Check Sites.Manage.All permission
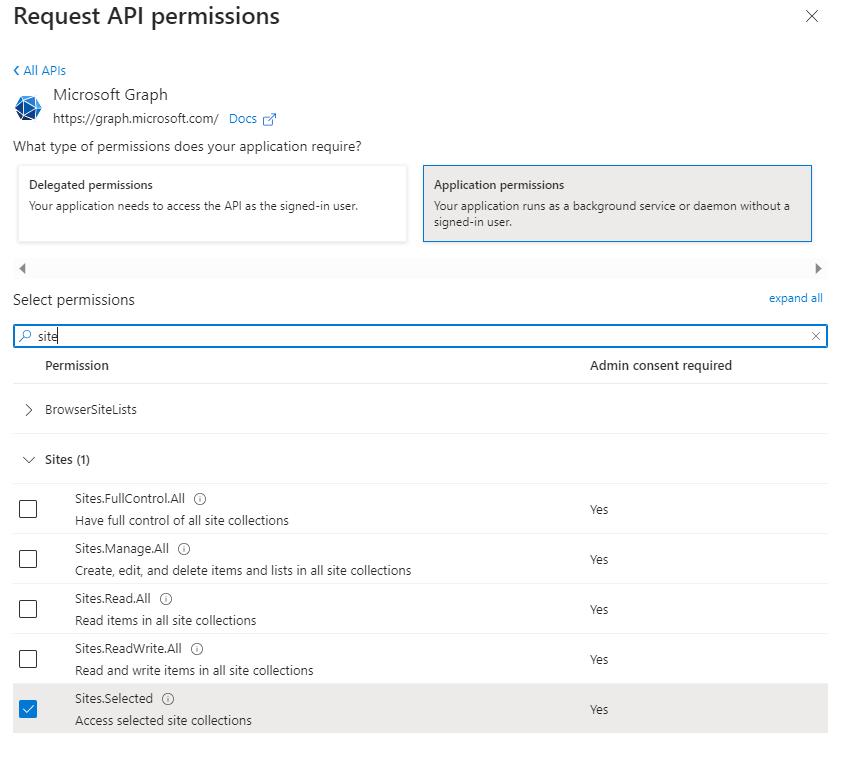Image resolution: width=846 pixels, height=776 pixels. point(28,559)
